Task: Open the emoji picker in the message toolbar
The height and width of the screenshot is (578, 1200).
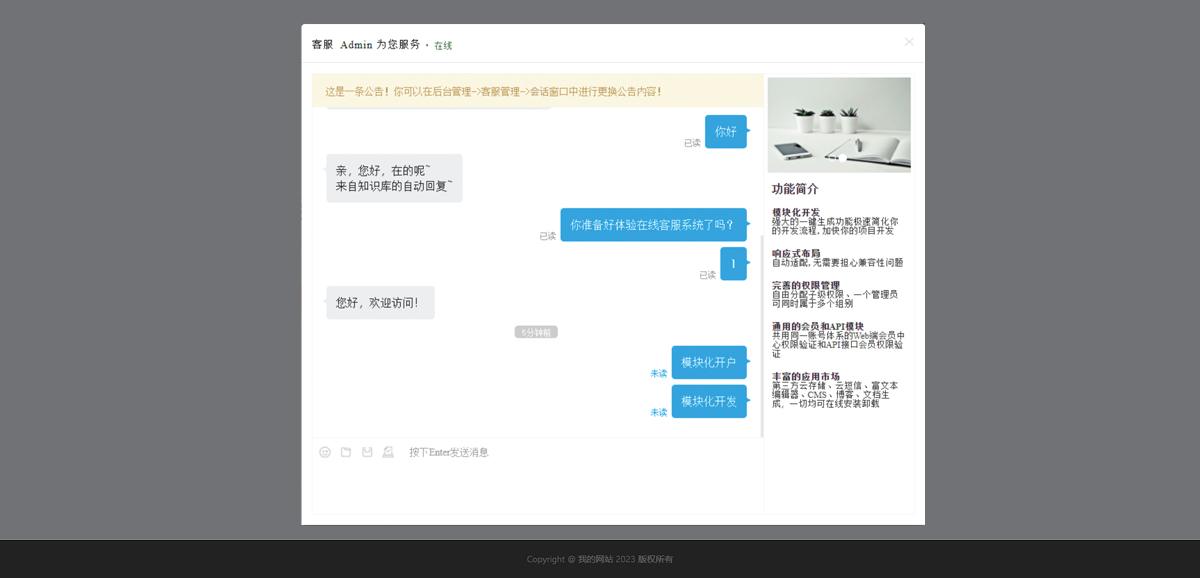Action: coord(324,452)
